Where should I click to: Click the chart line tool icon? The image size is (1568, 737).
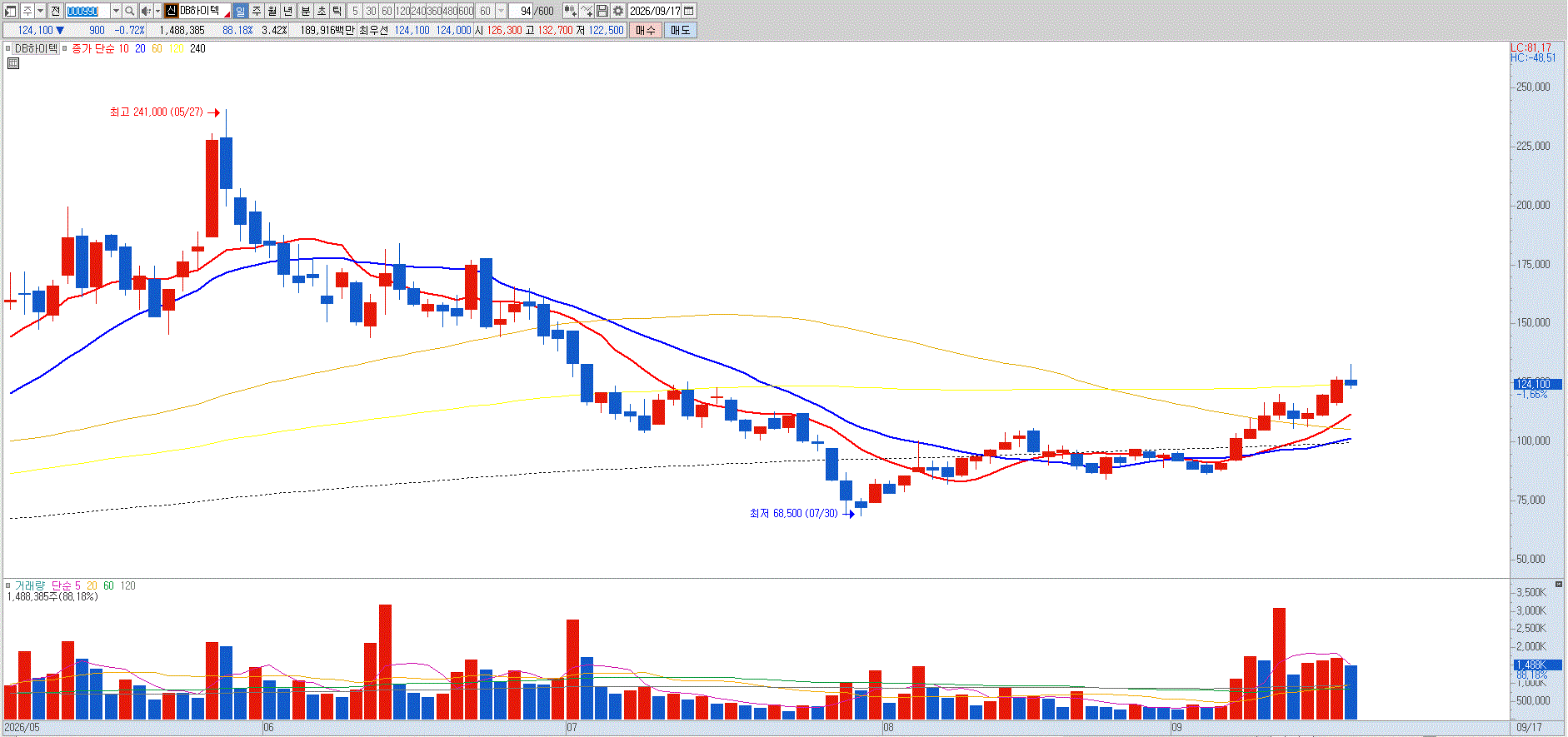(x=586, y=11)
